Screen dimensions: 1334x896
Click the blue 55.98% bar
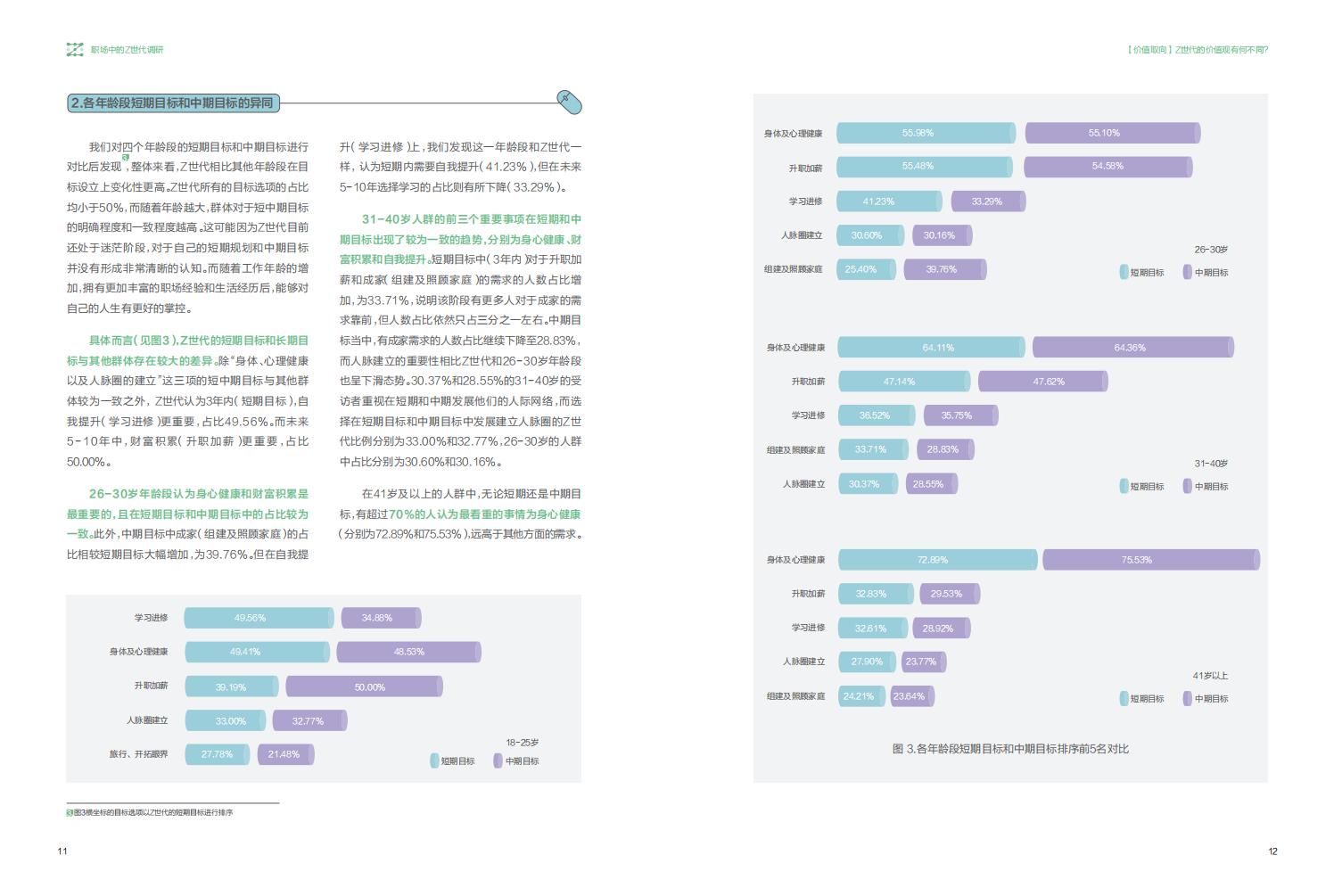tap(926, 133)
